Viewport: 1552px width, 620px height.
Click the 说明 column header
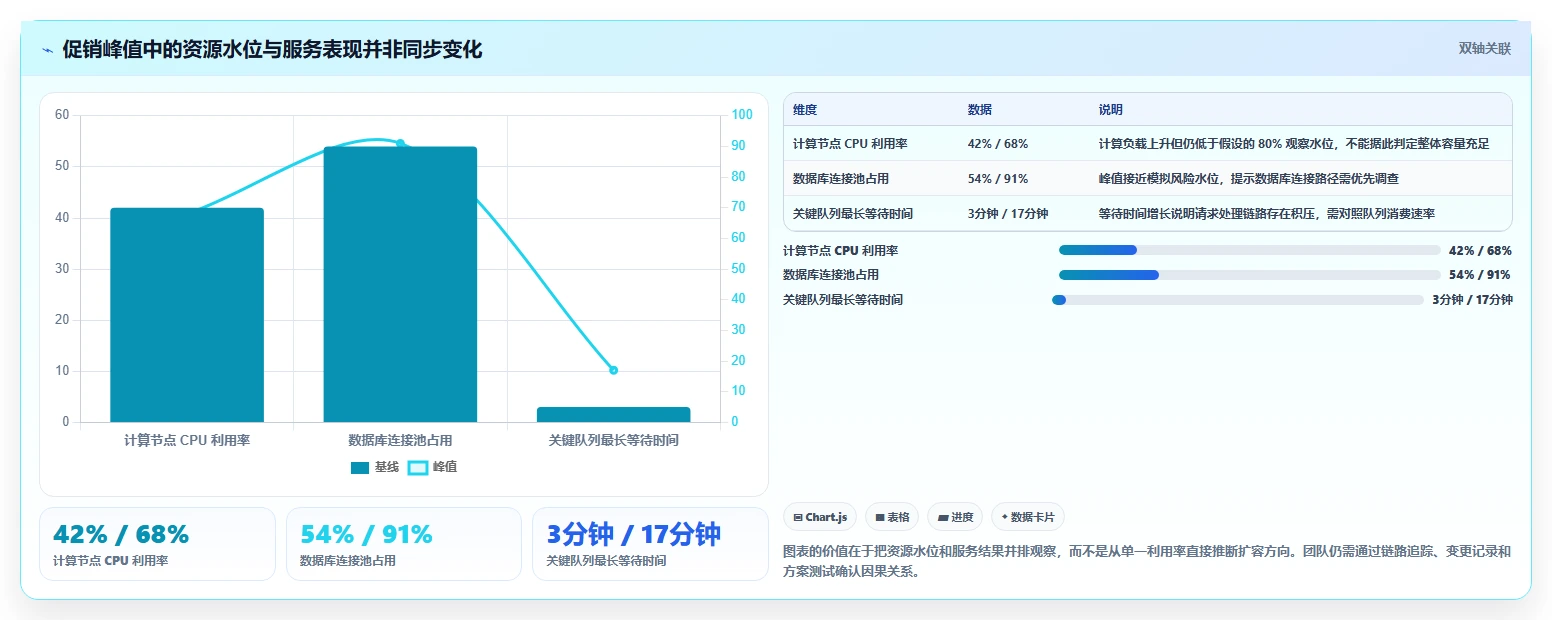(1111, 110)
